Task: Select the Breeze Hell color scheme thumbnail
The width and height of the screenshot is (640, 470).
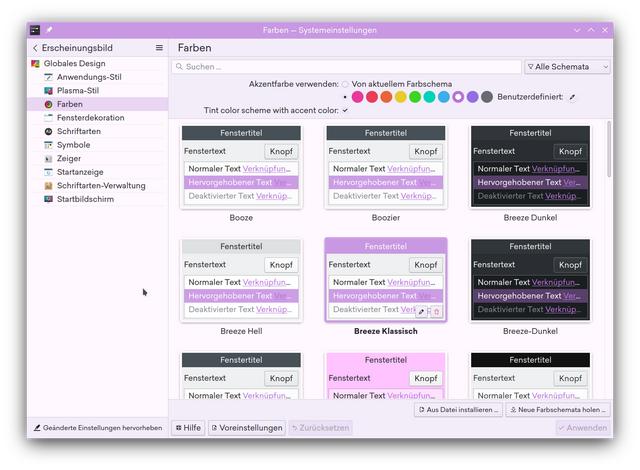Action: click(x=241, y=280)
